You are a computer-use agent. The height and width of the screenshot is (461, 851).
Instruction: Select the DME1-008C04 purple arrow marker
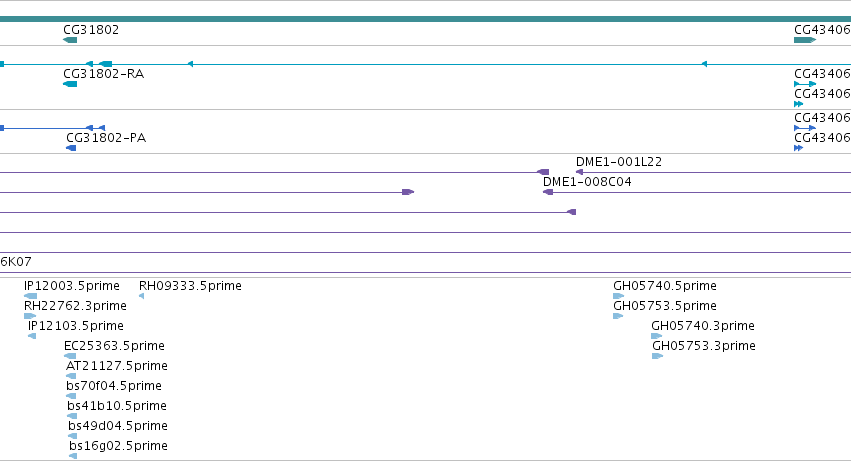548,192
